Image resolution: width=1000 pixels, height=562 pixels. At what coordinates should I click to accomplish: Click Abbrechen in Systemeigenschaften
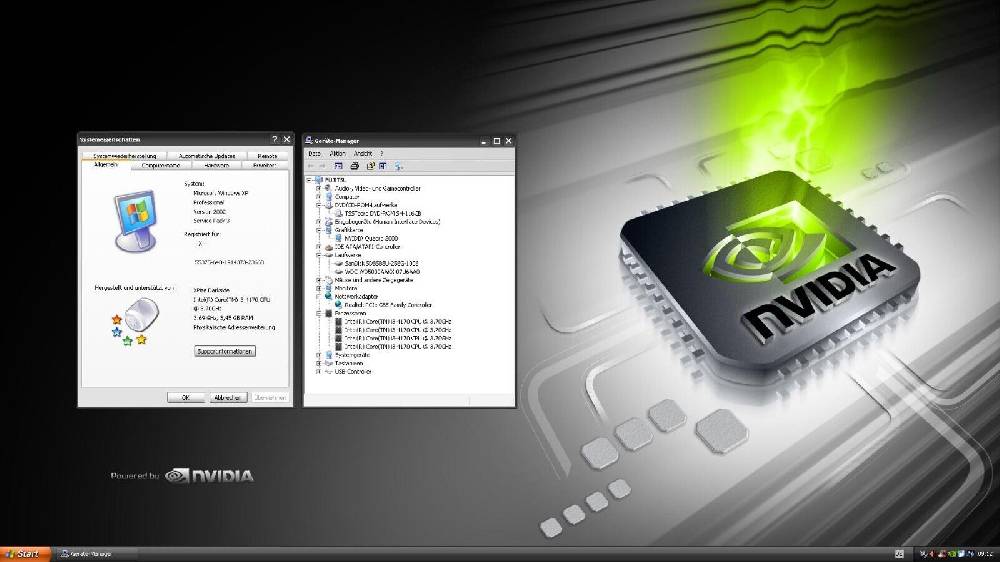(x=228, y=397)
